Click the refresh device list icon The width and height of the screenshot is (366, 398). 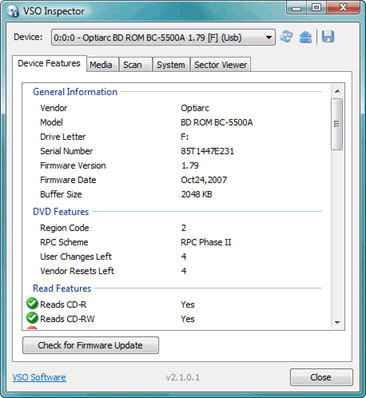[286, 36]
